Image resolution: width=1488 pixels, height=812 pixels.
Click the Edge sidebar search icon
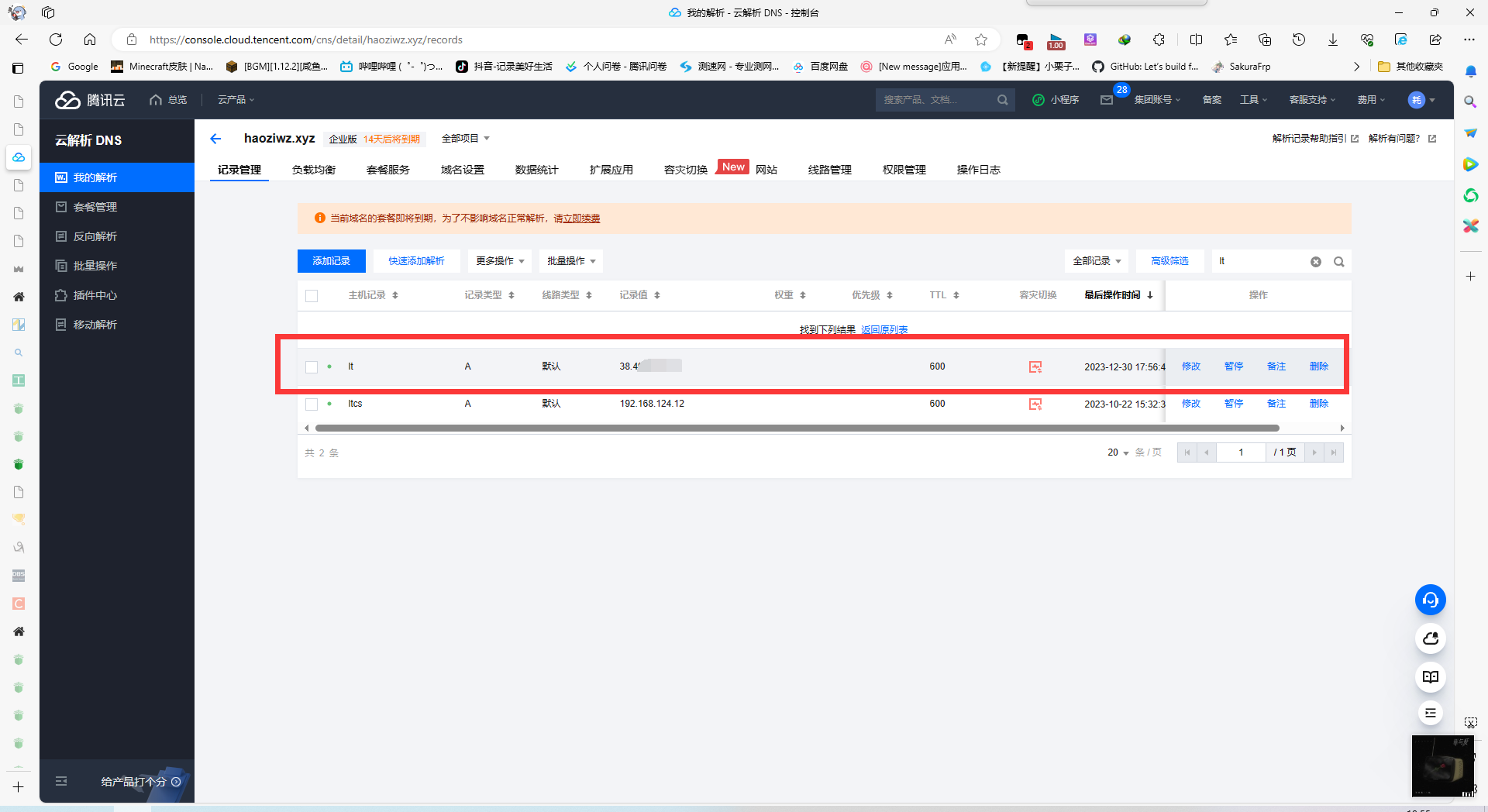1470,101
